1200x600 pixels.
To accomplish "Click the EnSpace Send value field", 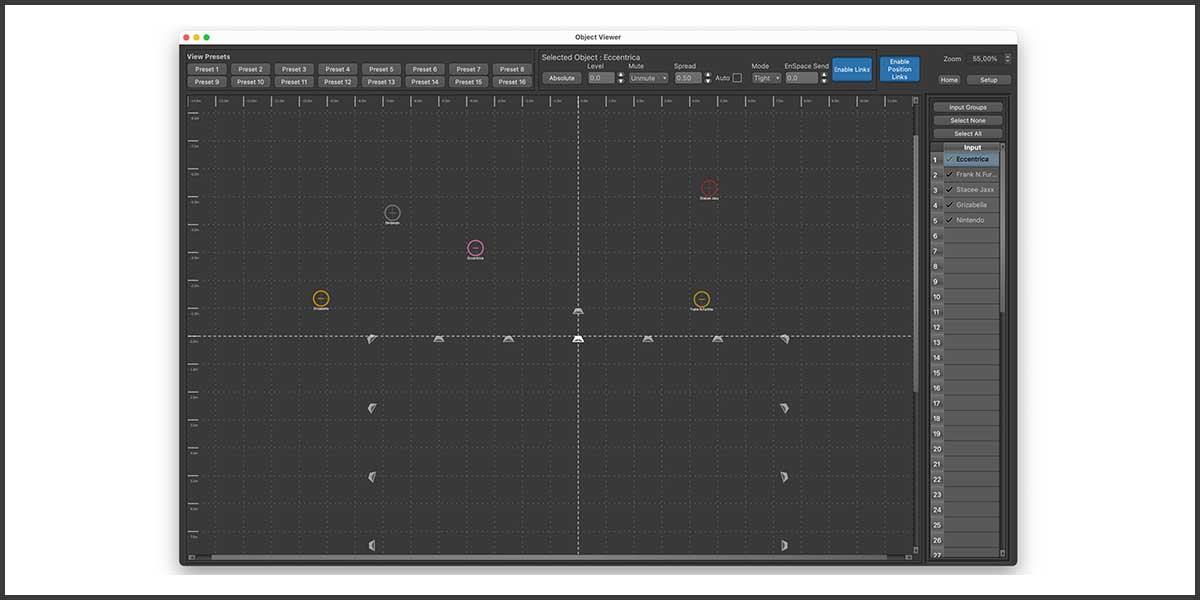I will click(802, 78).
